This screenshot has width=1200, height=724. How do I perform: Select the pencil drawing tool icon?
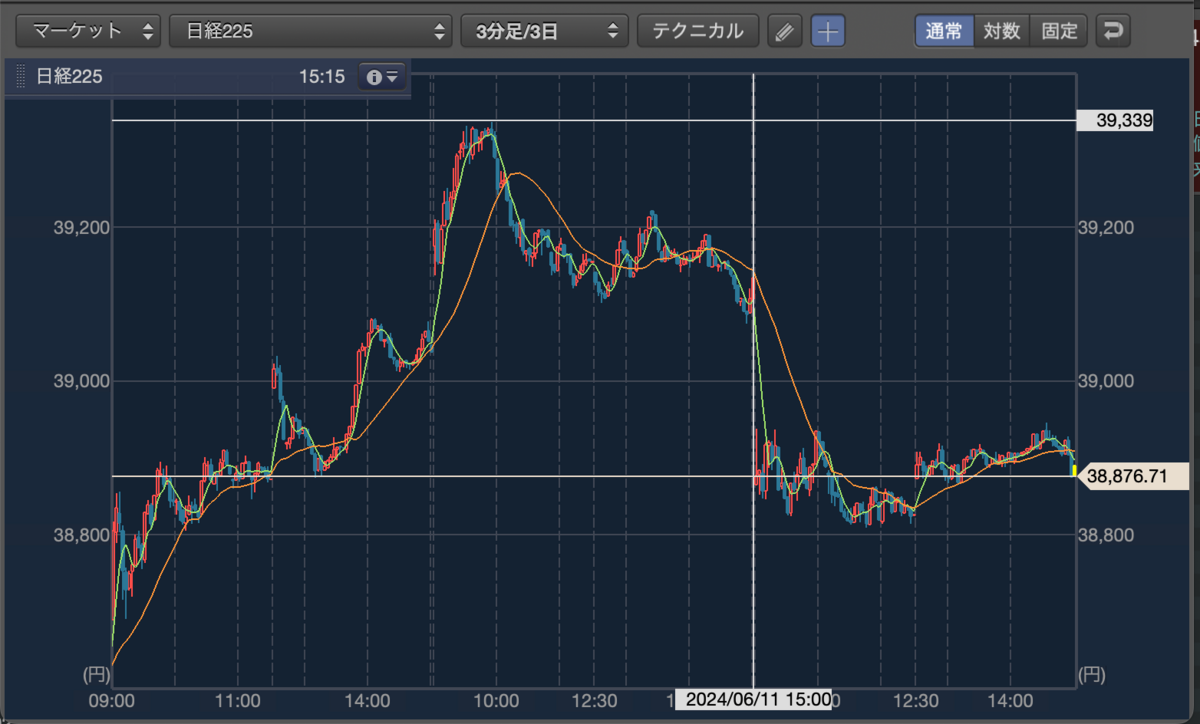click(x=785, y=31)
